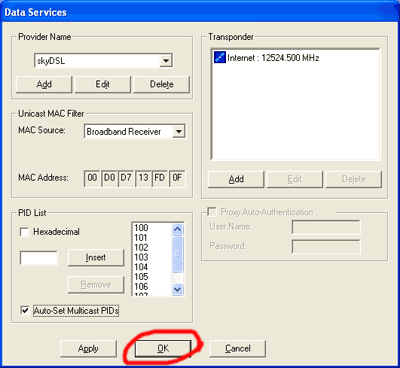400x368 pixels.
Task: Click the OK button
Action: [x=163, y=349]
